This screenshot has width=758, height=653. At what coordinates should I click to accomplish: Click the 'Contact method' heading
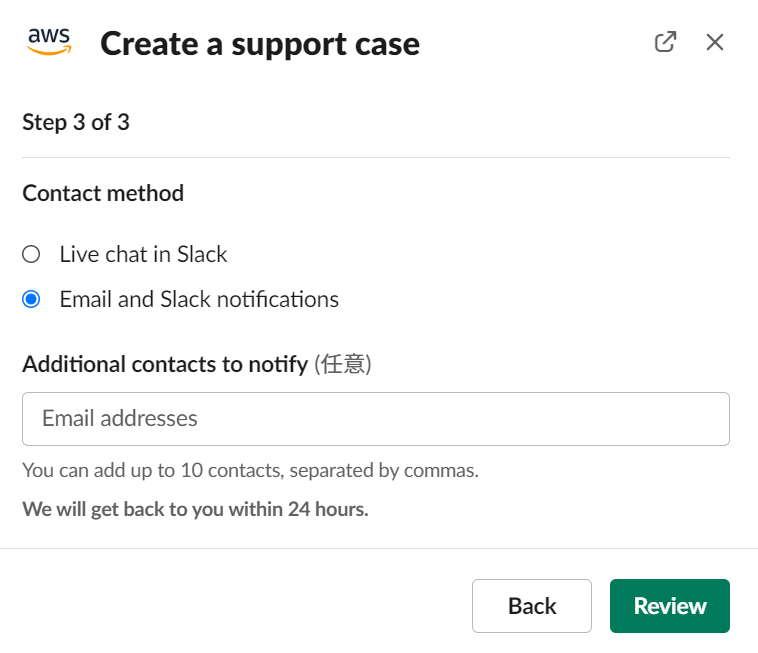(103, 193)
